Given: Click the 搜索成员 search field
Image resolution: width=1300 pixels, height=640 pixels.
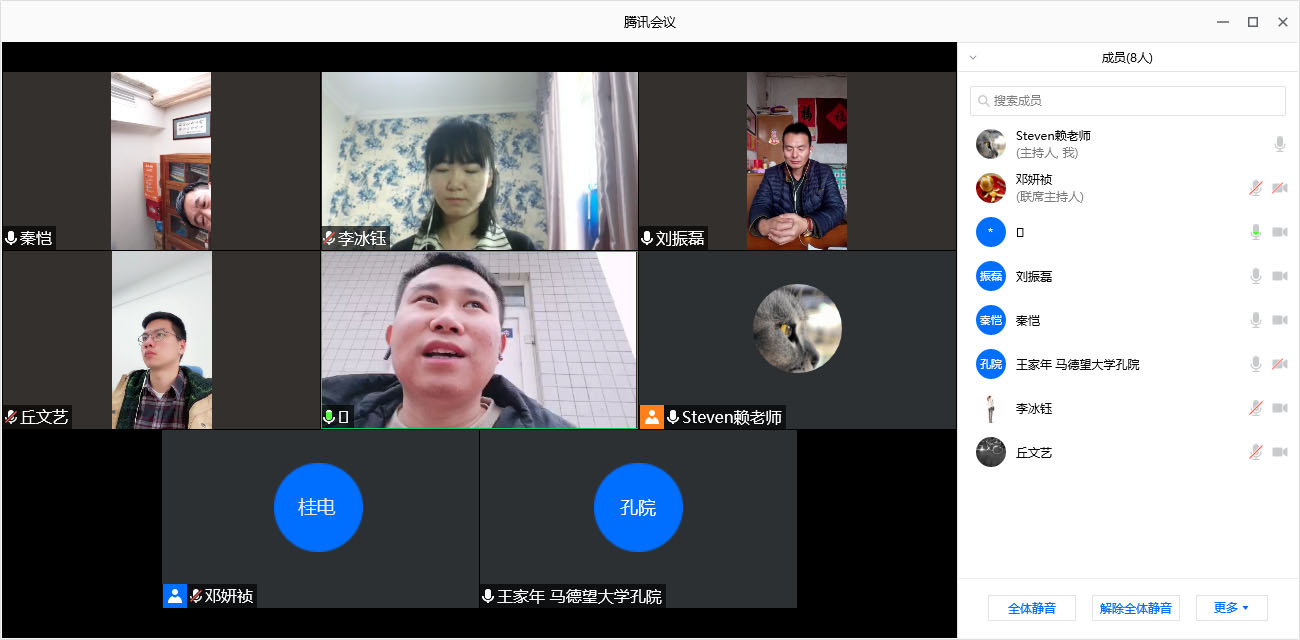Looking at the screenshot, I should (1127, 101).
